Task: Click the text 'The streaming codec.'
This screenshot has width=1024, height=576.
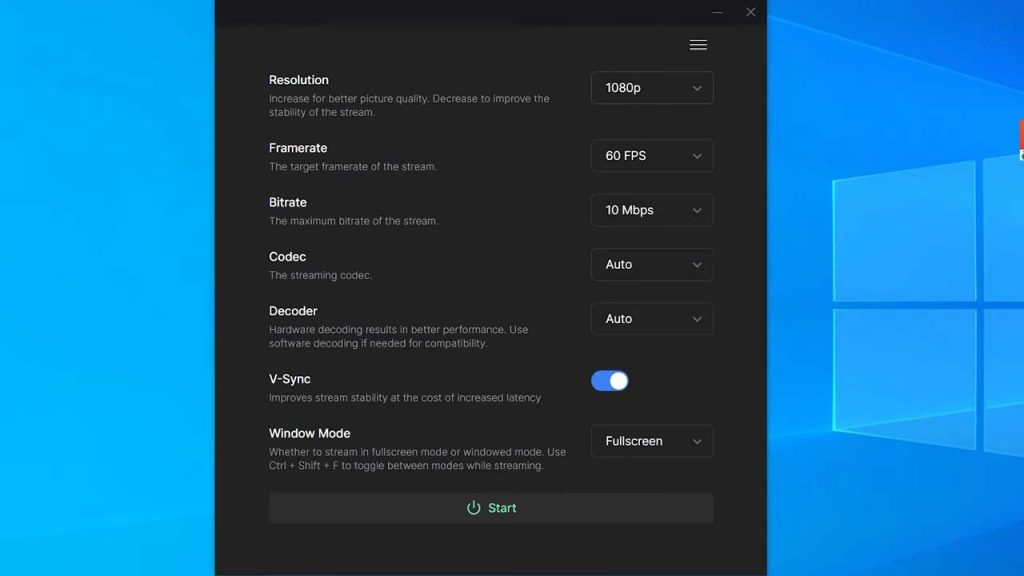Action: [x=321, y=275]
